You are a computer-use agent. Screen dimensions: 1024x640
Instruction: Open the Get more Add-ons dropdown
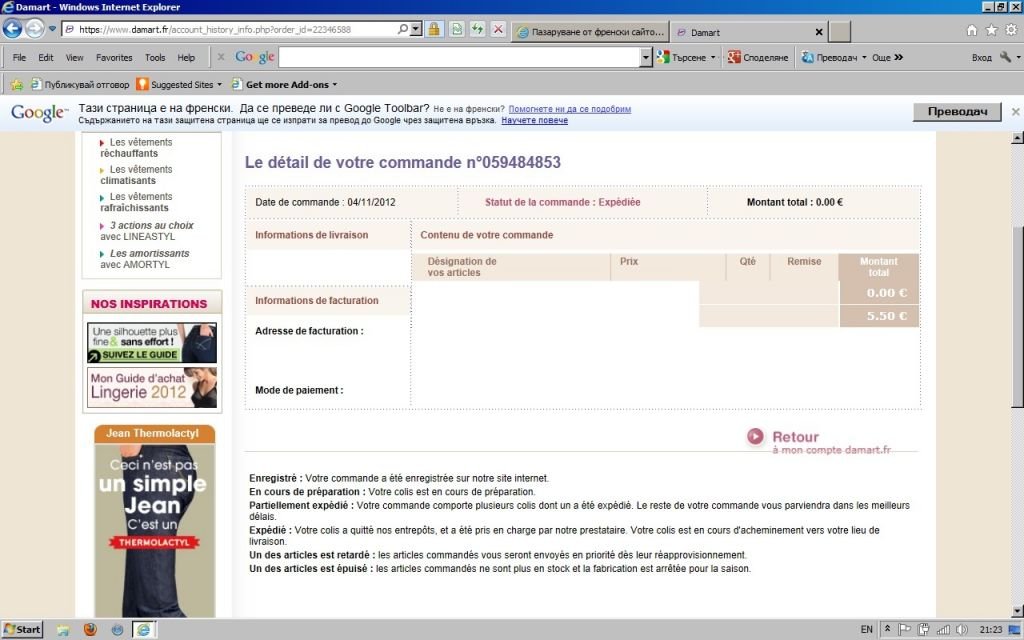[285, 84]
